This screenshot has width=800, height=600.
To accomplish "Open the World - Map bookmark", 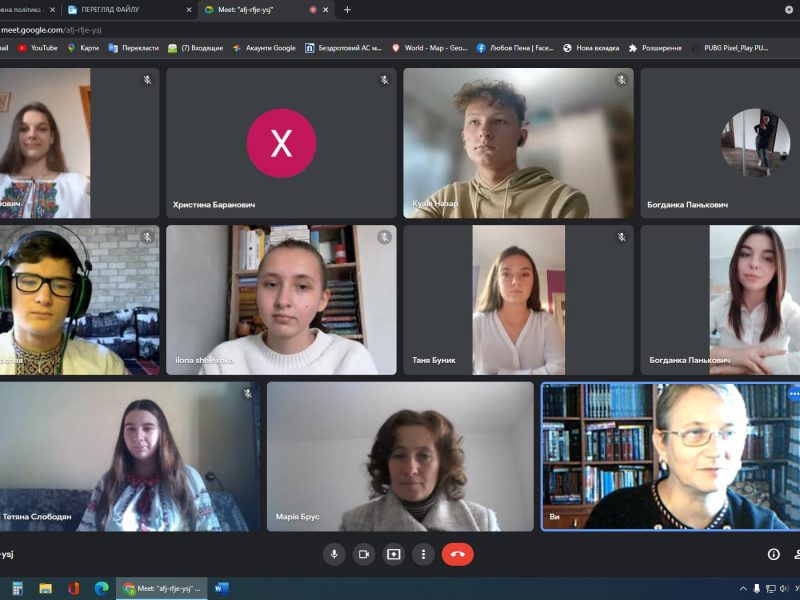I will click(430, 47).
